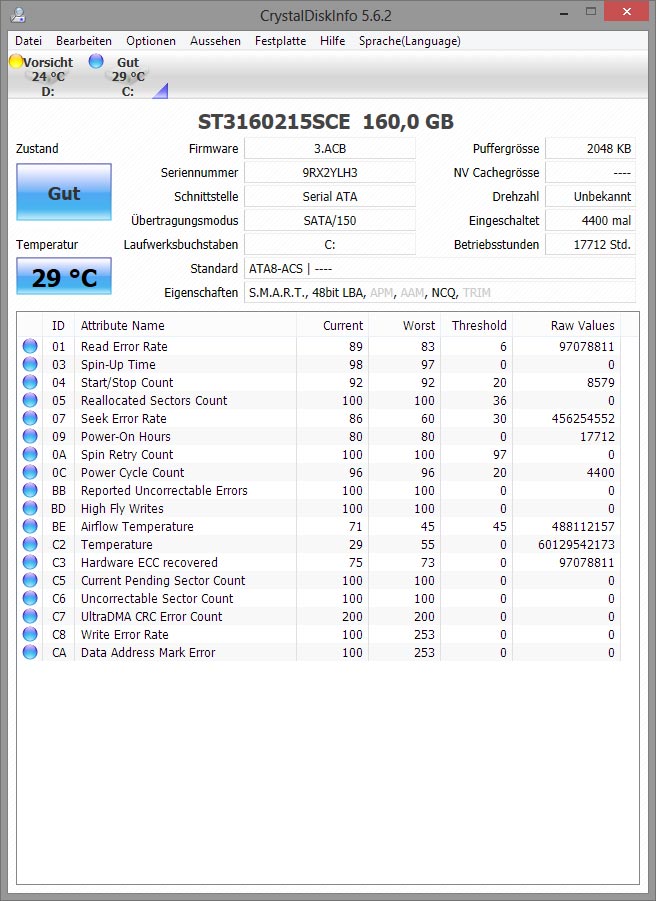Click raw value 488112157 in Airflow Temperature row

(583, 526)
